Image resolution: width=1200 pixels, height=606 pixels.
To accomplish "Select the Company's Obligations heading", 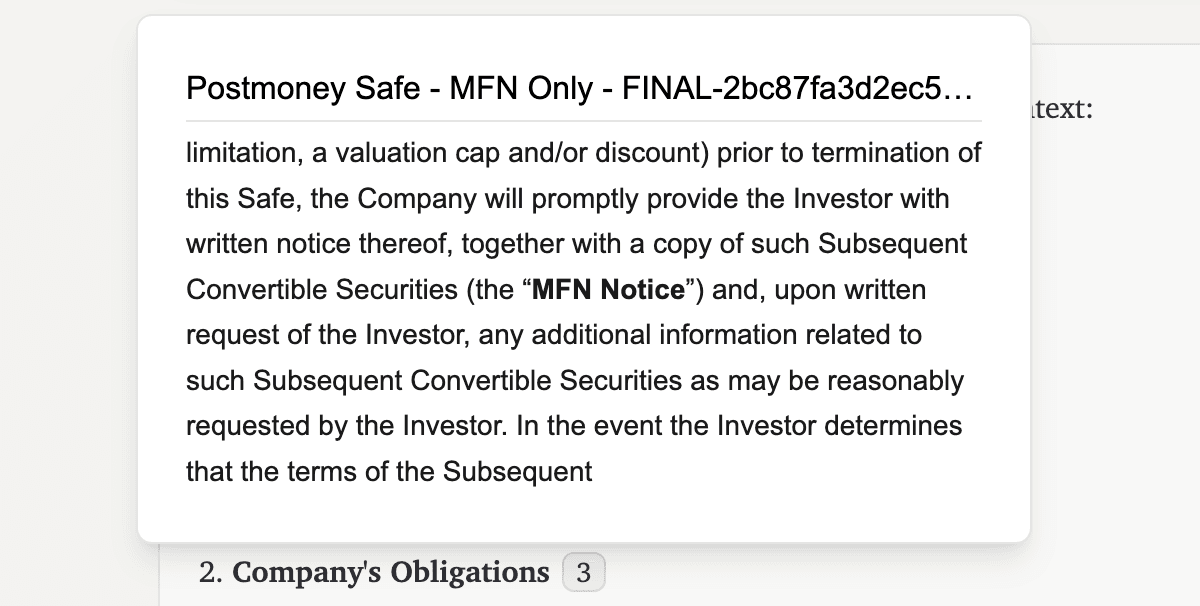I will [391, 573].
